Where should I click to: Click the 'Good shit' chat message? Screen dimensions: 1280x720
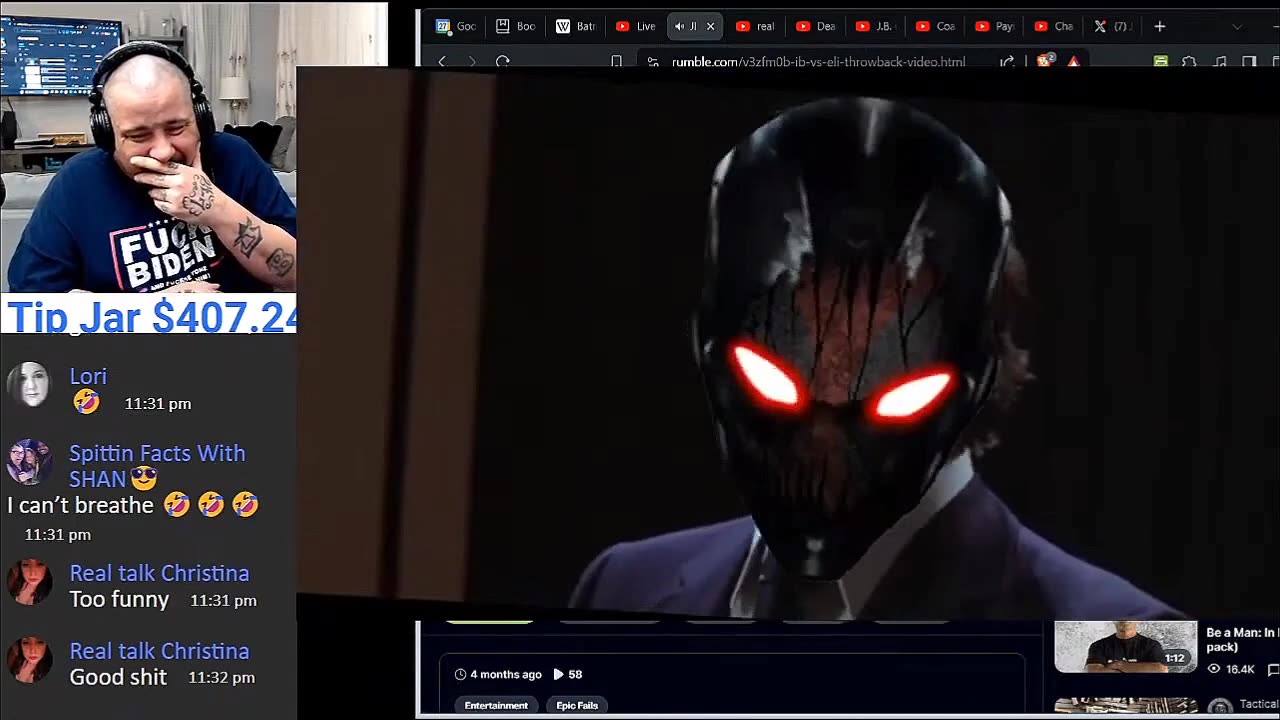click(118, 677)
